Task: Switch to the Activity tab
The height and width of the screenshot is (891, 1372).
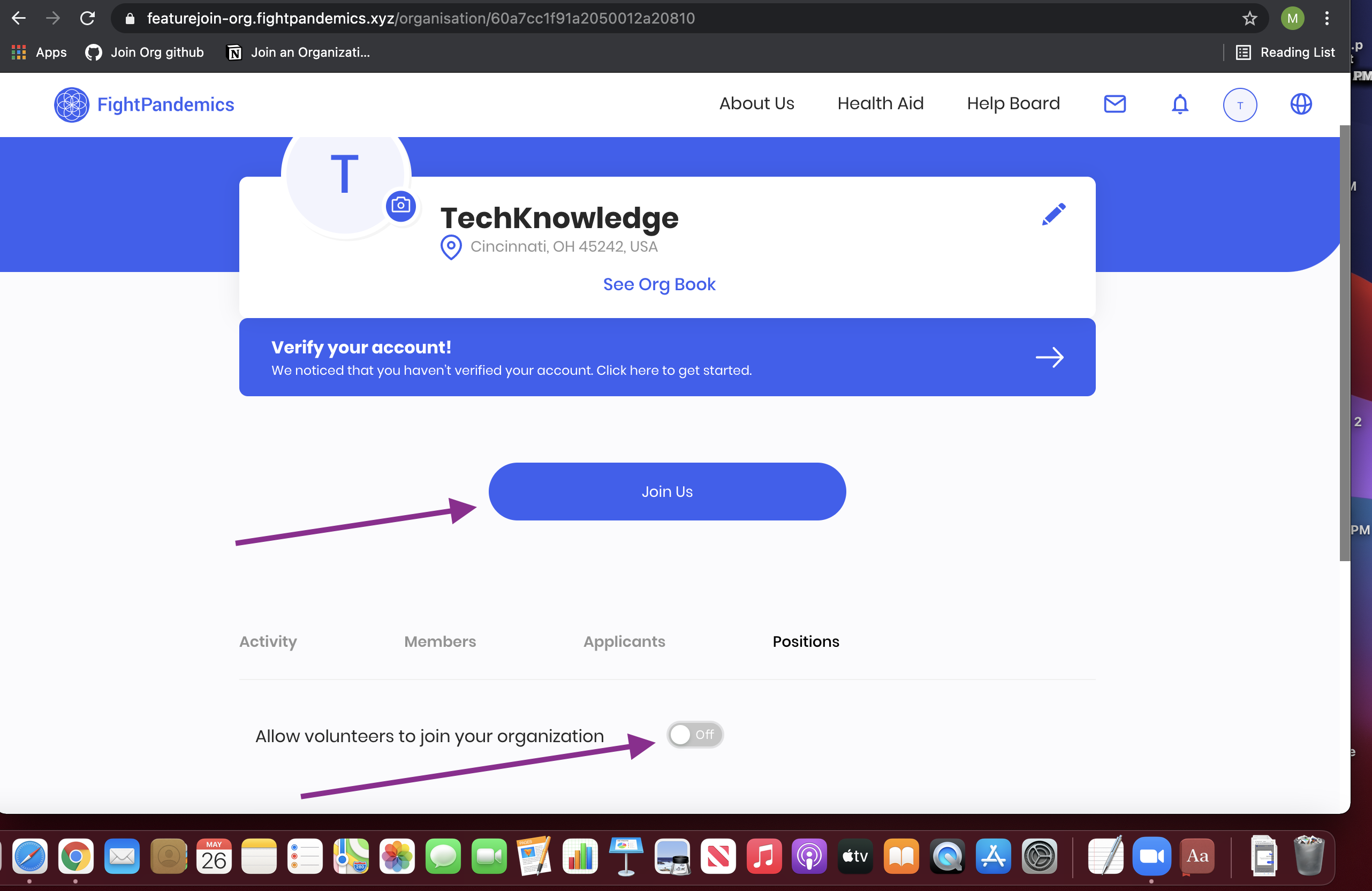Action: pos(268,641)
